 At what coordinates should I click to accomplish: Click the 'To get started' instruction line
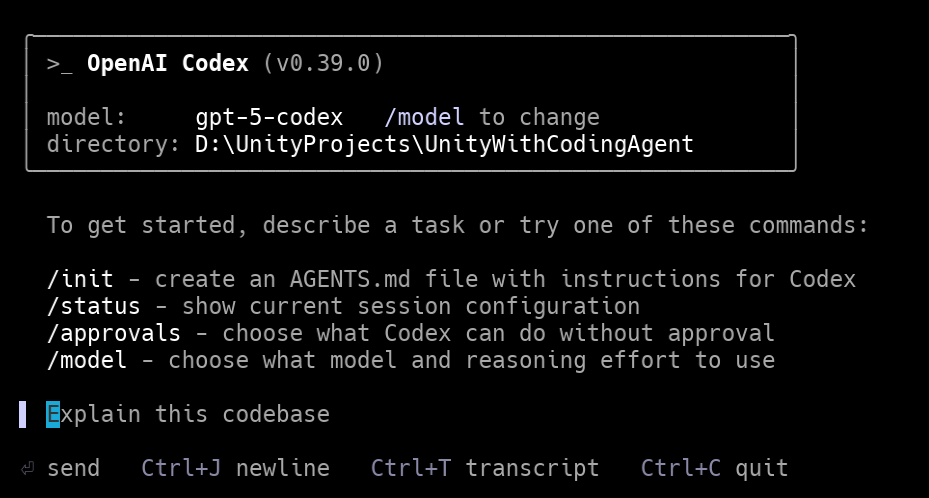click(458, 225)
